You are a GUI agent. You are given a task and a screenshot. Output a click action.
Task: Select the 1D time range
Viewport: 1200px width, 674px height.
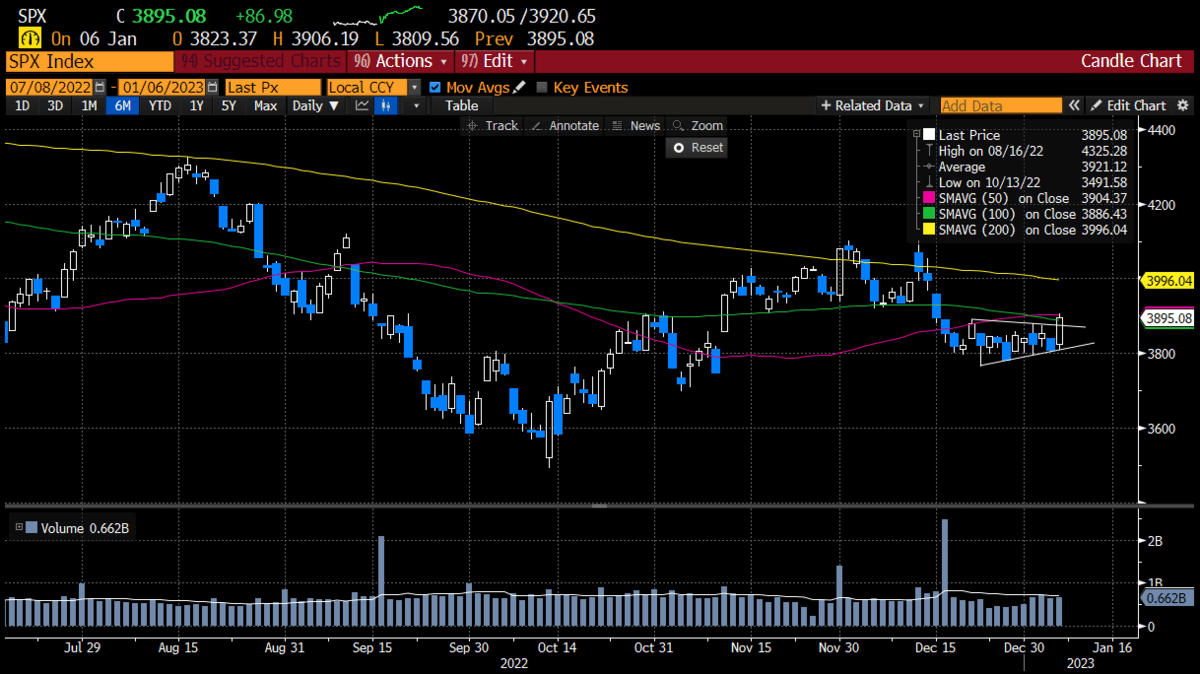[x=22, y=105]
